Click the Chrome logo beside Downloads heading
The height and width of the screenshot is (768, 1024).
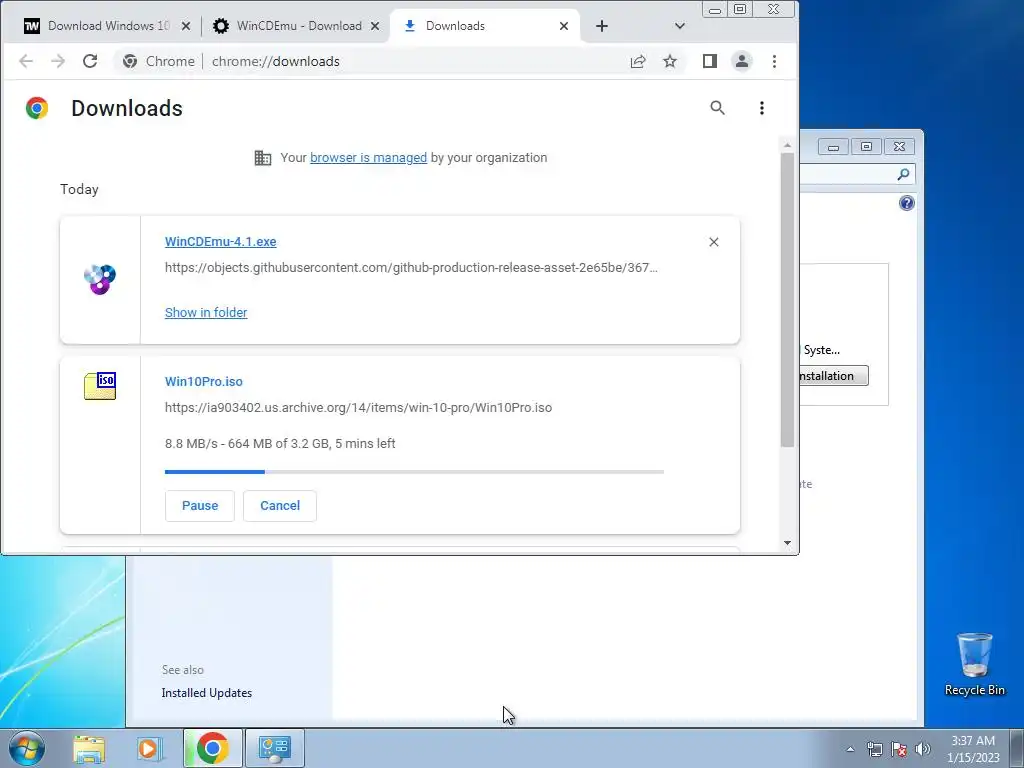tap(37, 108)
